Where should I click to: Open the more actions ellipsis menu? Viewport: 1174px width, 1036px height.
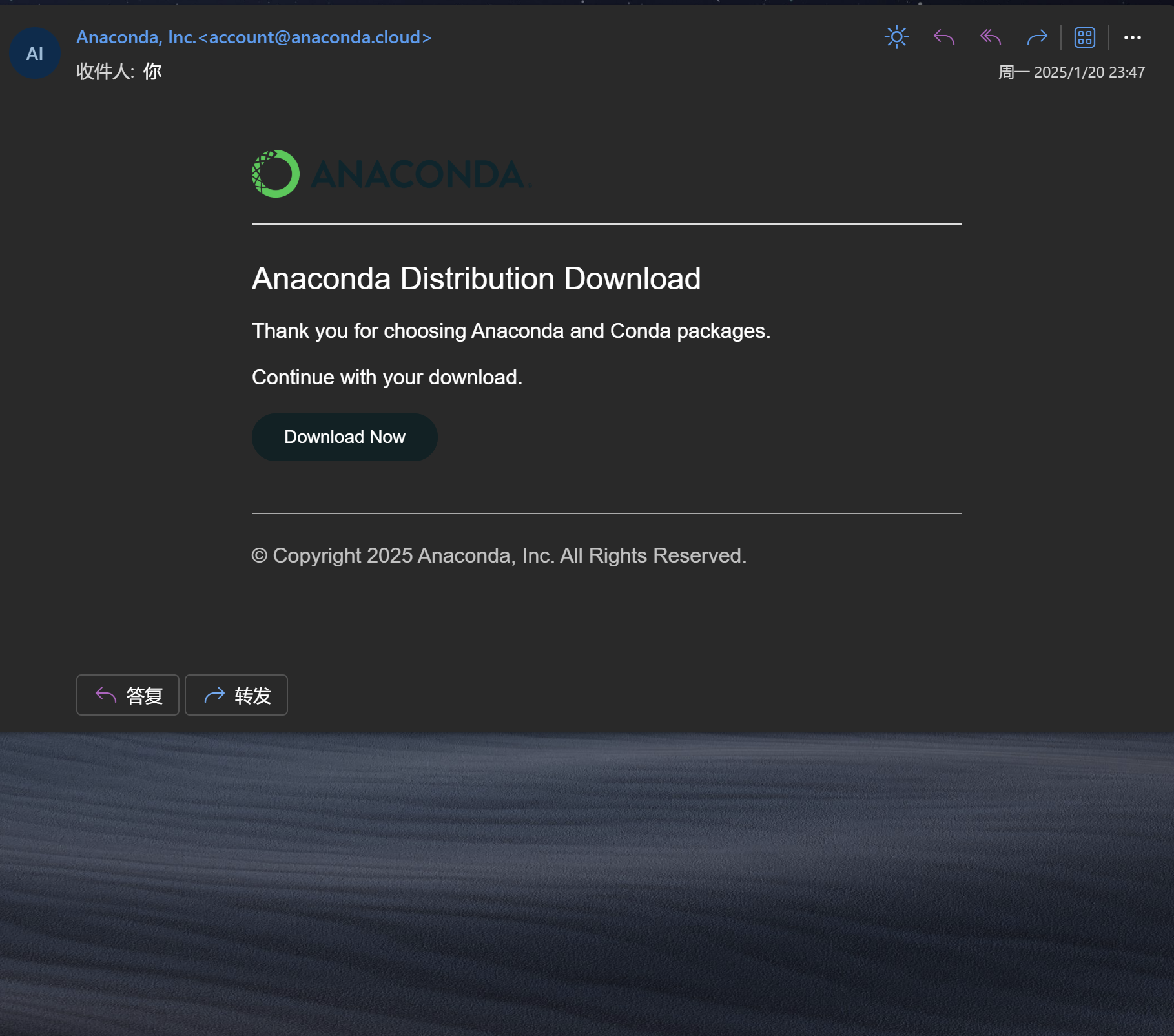[1132, 37]
